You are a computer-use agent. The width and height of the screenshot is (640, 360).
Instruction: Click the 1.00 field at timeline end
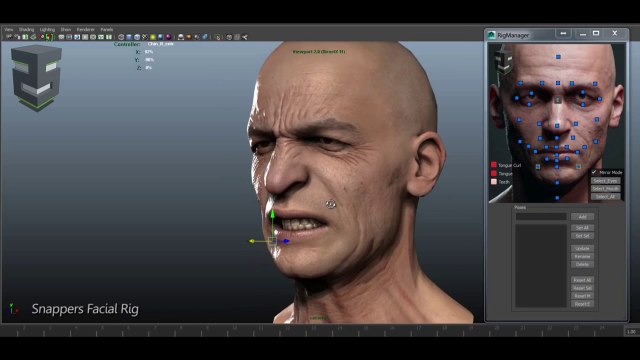(631, 332)
